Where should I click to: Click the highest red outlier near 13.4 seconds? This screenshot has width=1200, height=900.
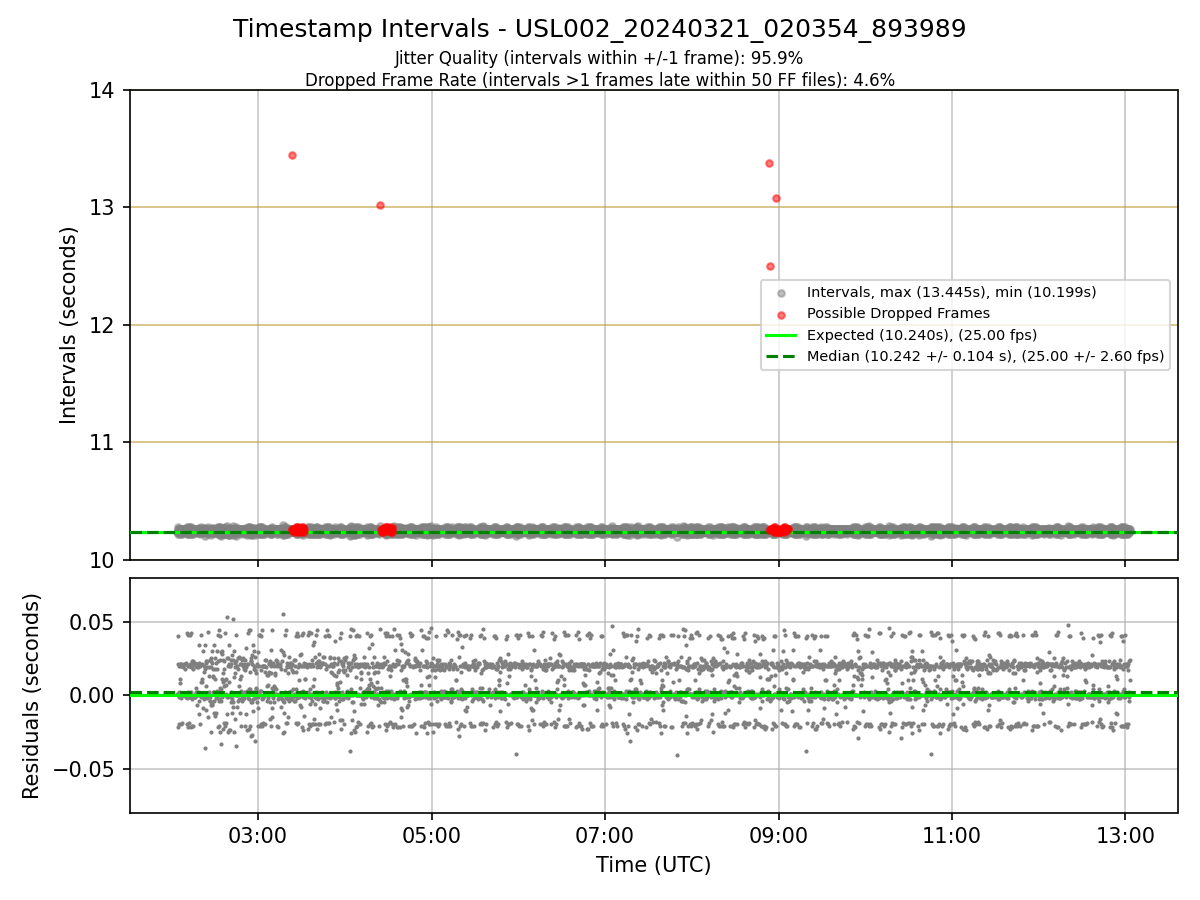click(x=292, y=155)
